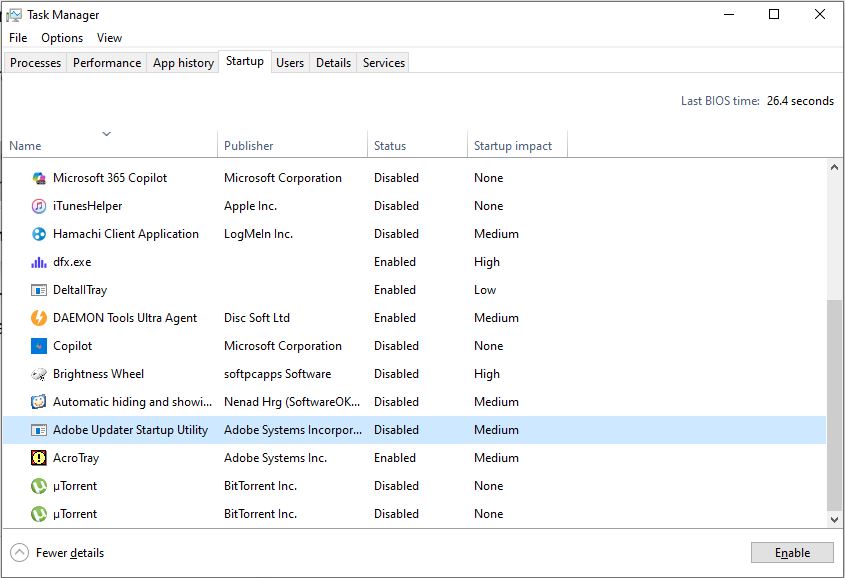Sort by the Startup impact column header

517,145
